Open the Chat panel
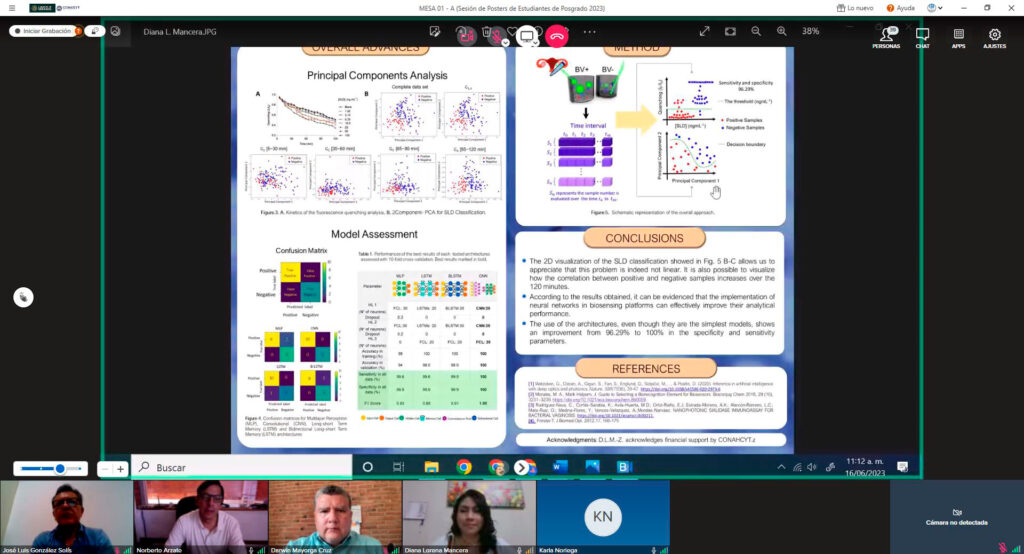Screen dimensions: 1024x554 [x=922, y=37]
